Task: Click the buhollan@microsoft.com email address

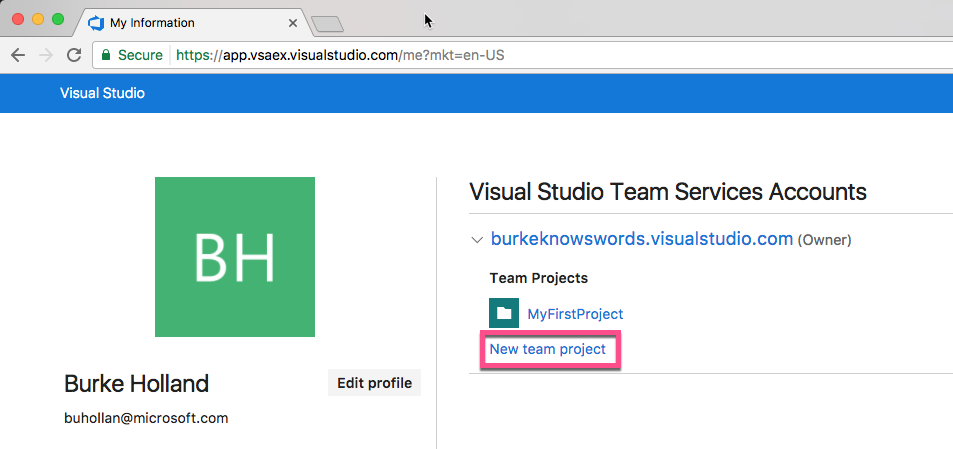Action: click(146, 418)
